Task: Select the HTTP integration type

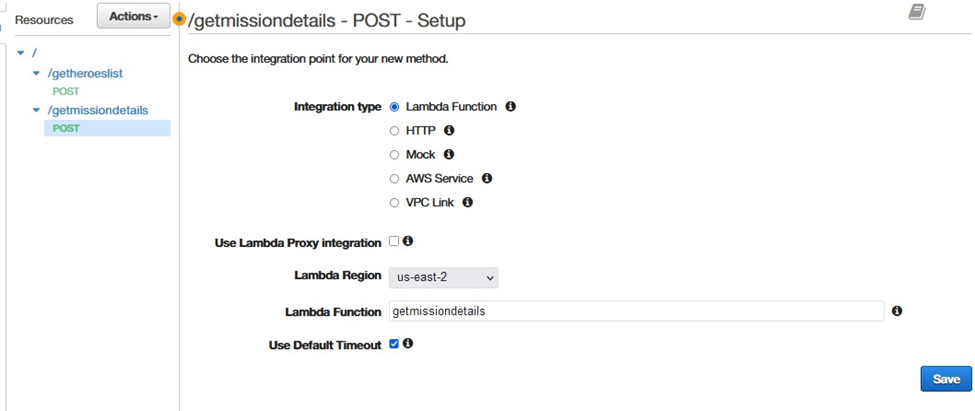Action: click(x=394, y=131)
